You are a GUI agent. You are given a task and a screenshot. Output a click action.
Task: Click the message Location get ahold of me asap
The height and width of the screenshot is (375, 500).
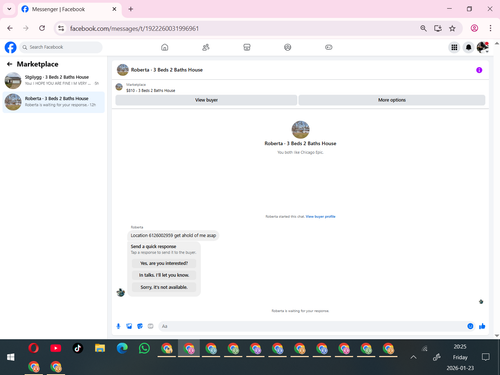(173, 235)
